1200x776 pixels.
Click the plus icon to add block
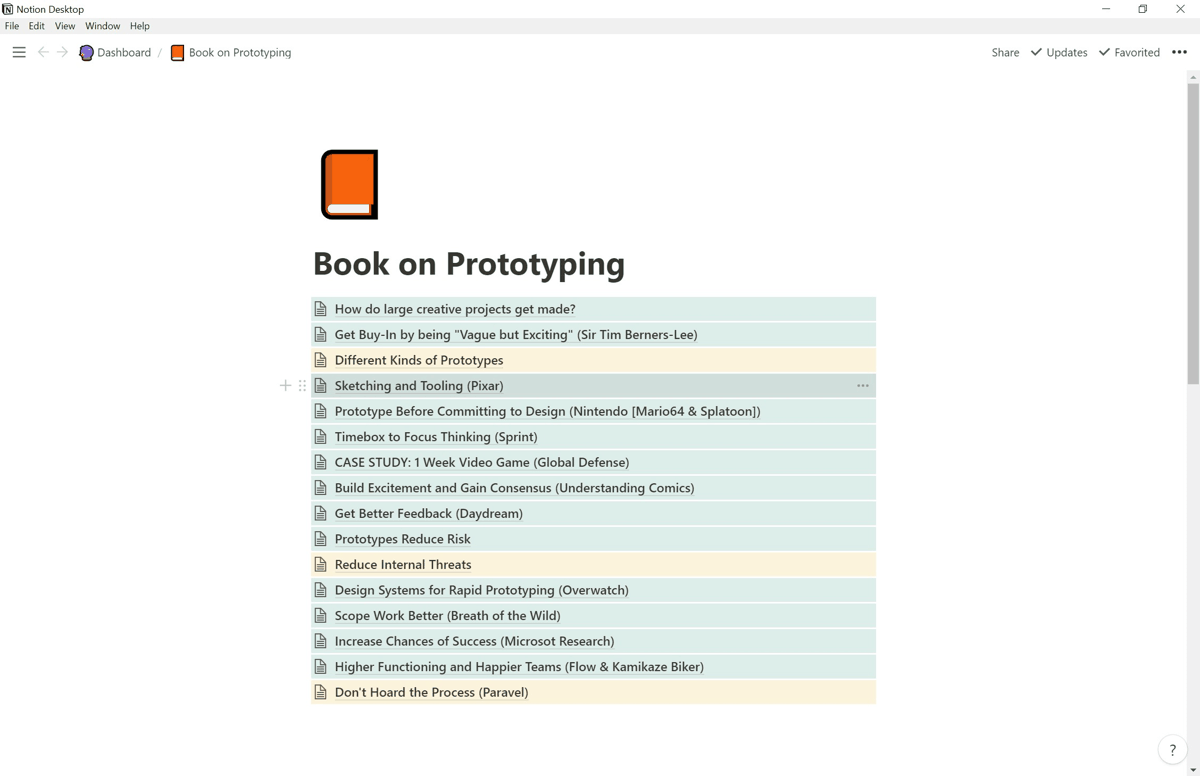[x=285, y=385]
